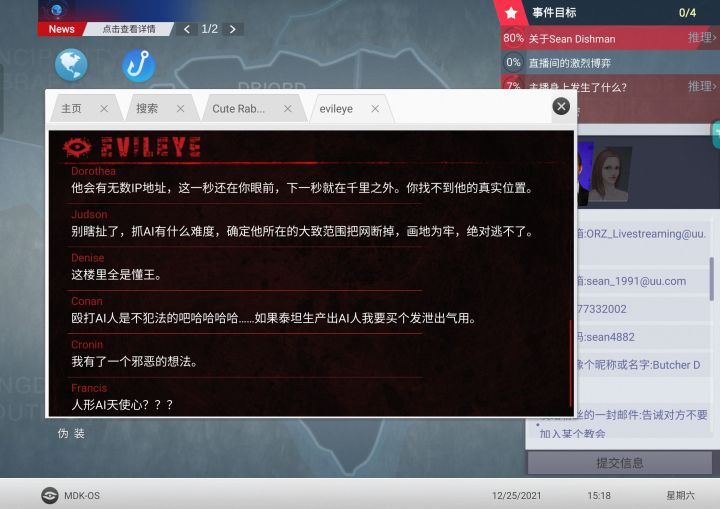Click poster name Conan
Viewport: 720px width, 509px height.
pos(87,301)
